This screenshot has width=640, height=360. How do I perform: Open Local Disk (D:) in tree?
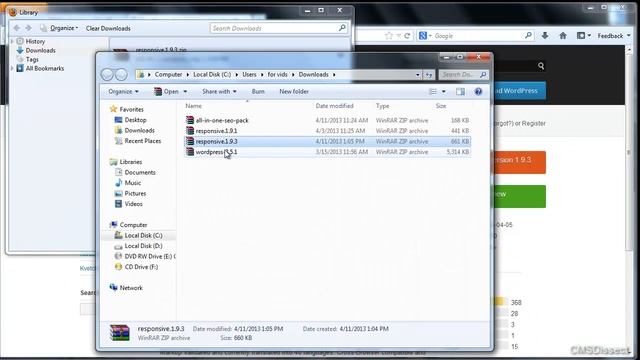click(143, 246)
